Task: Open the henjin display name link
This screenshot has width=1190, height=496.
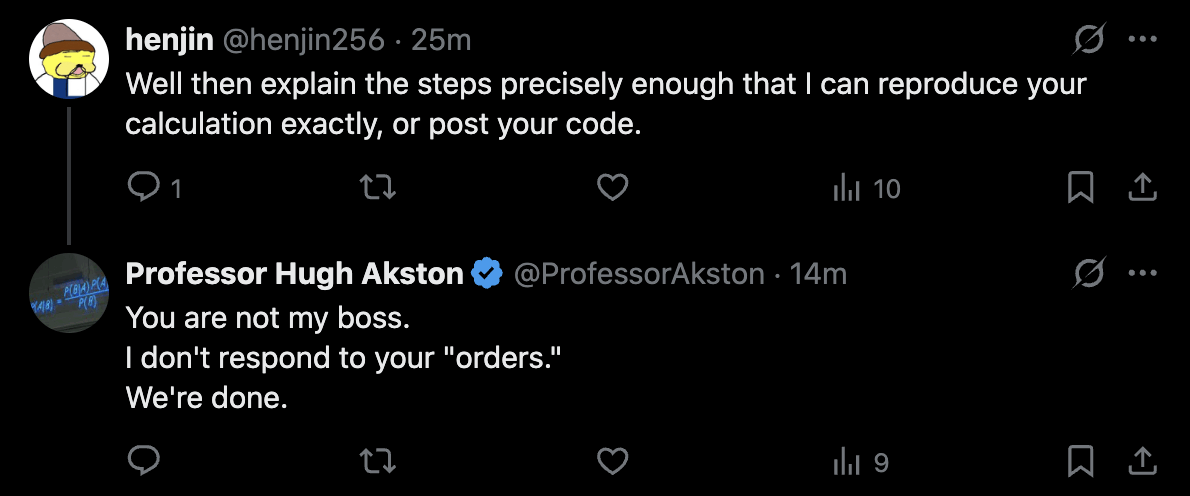Action: [170, 40]
